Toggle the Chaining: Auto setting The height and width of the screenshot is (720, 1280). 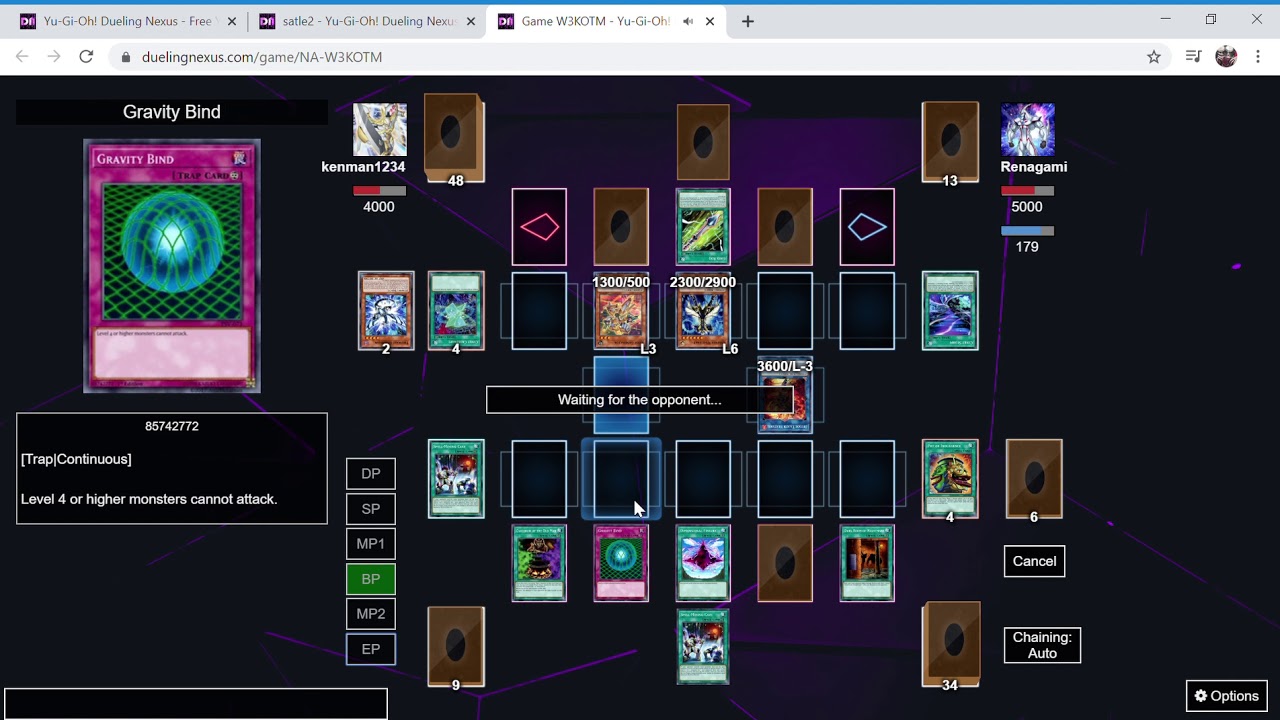1042,645
